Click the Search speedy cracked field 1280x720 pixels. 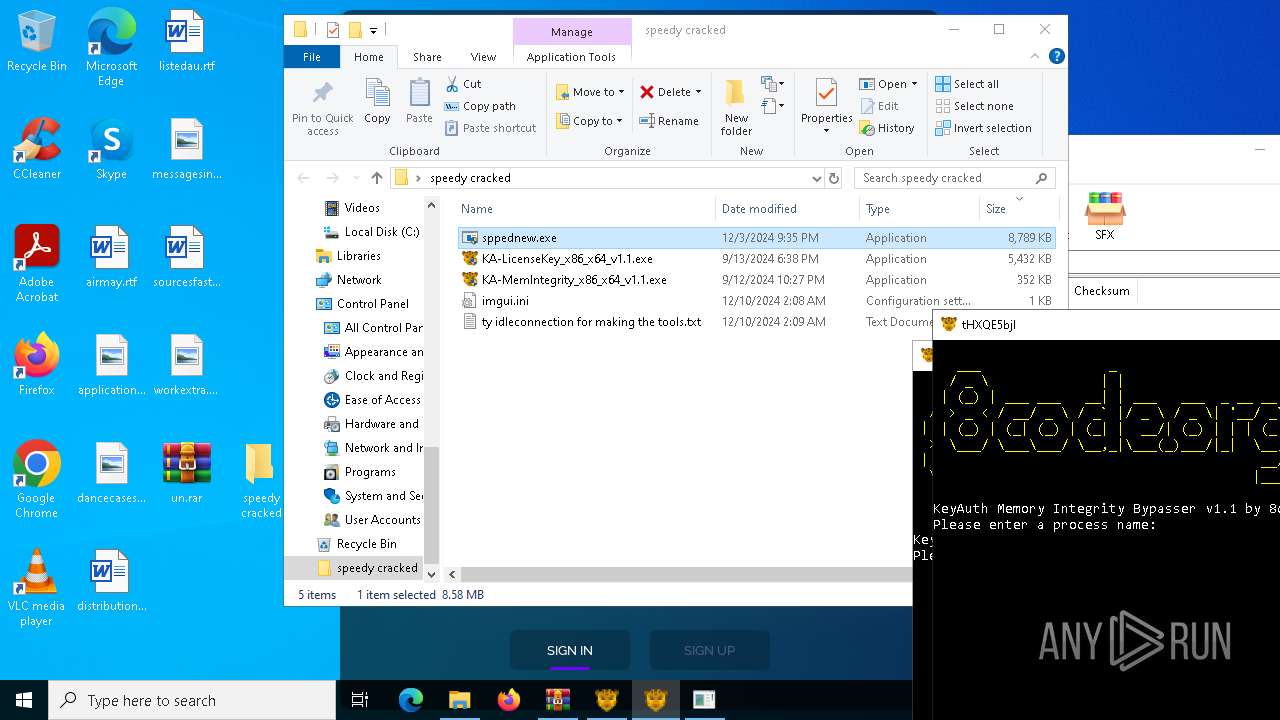tap(954, 178)
